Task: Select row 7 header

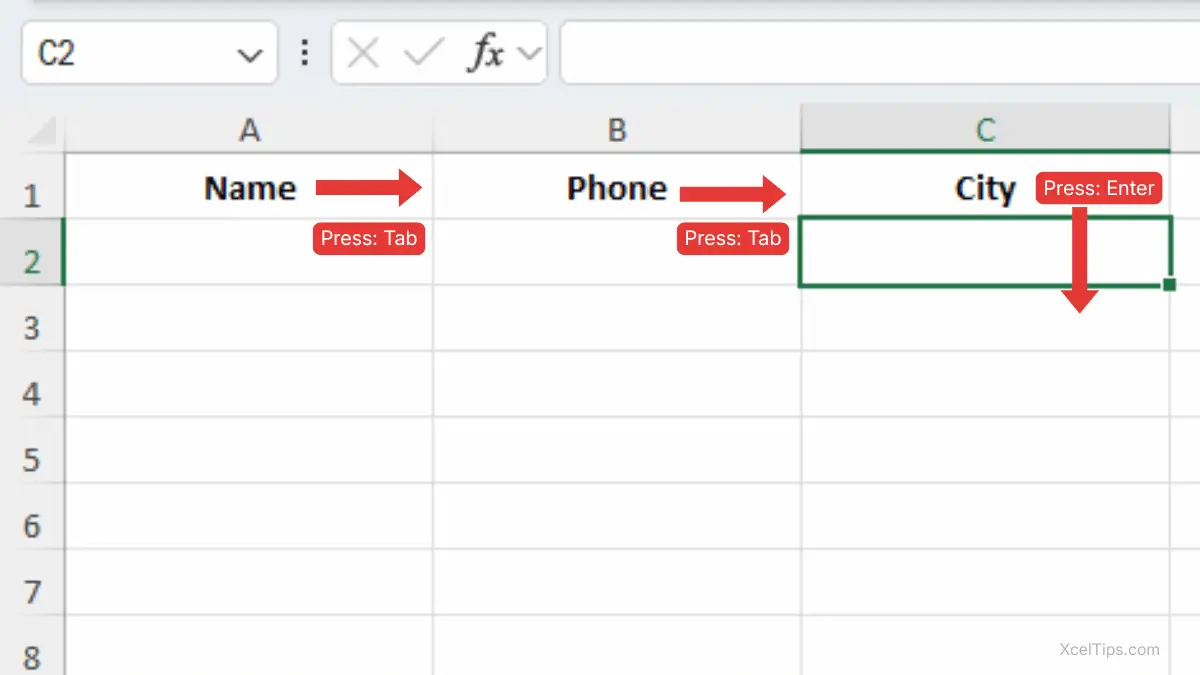Action: point(32,591)
